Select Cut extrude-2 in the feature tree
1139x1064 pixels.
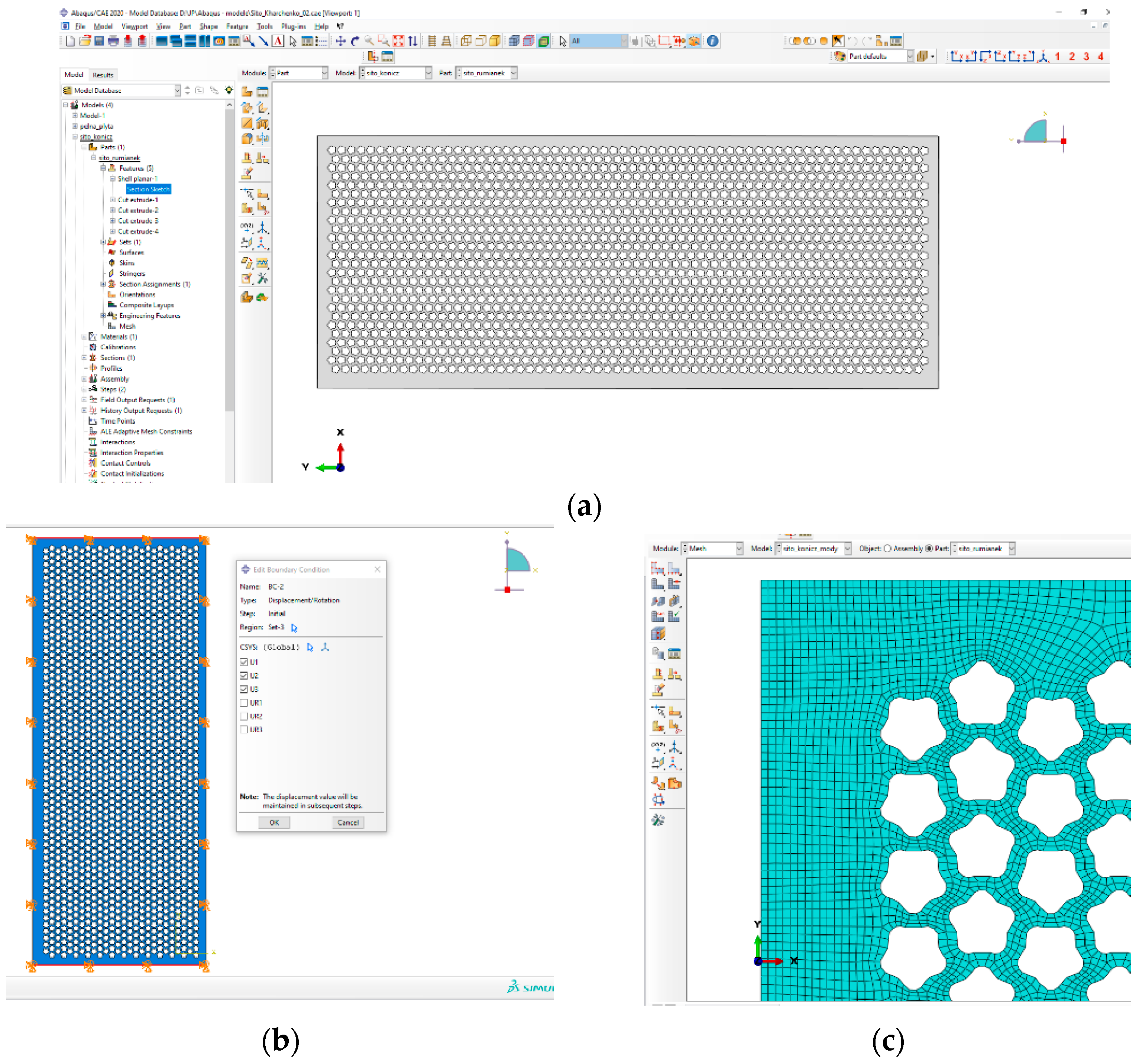137,210
